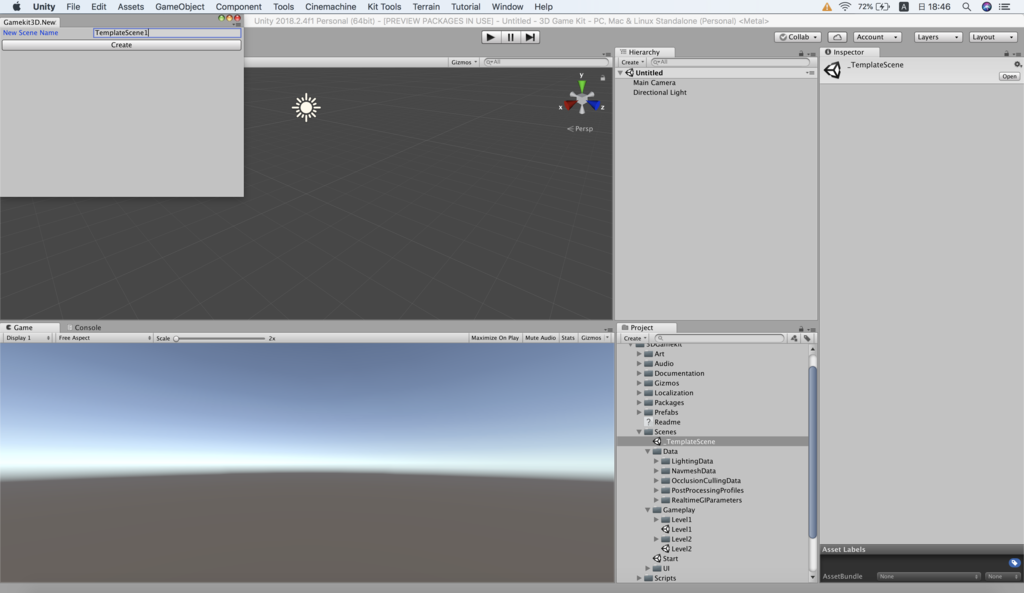Select the _TemplateScene asset in Project
1024x593 pixels.
click(x=712, y=441)
